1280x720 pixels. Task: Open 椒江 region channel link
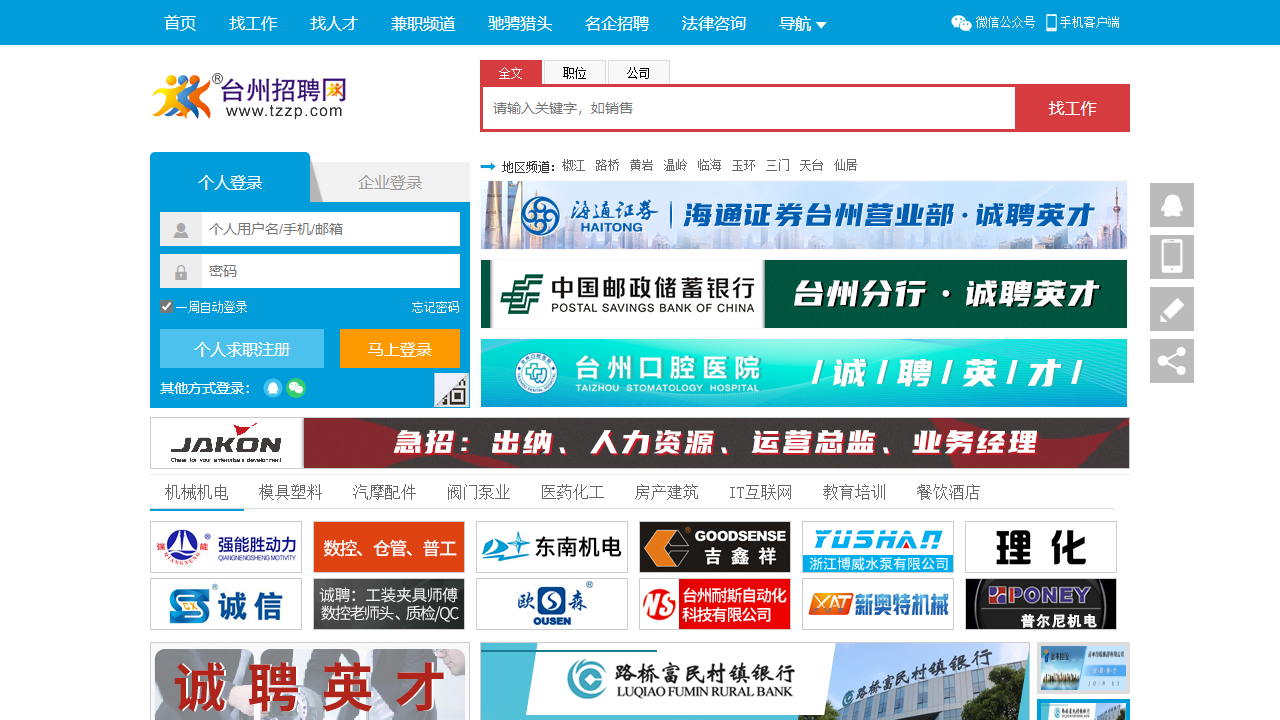point(573,165)
